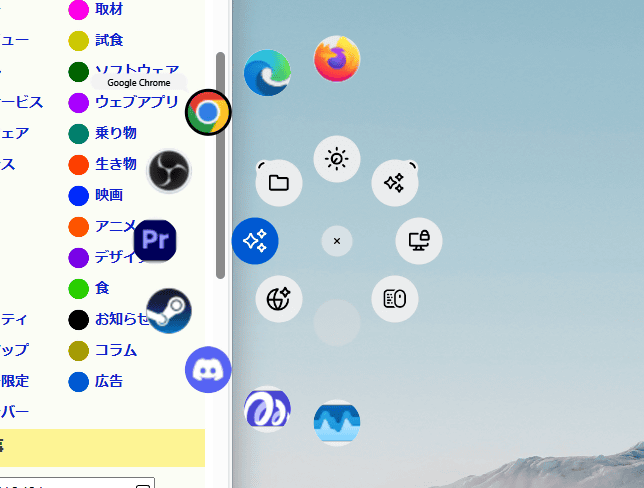Select the 映画 category link
644x488 pixels.
[108, 194]
